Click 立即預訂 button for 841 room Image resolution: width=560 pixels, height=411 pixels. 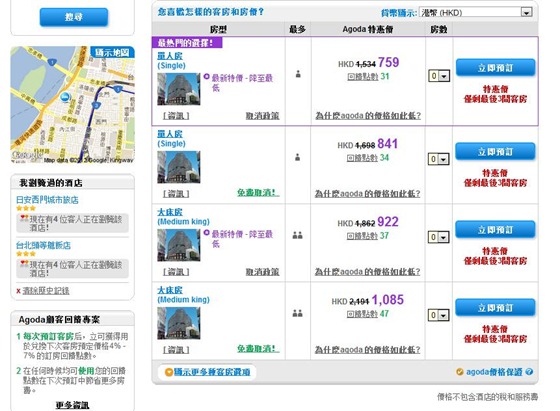coord(495,151)
